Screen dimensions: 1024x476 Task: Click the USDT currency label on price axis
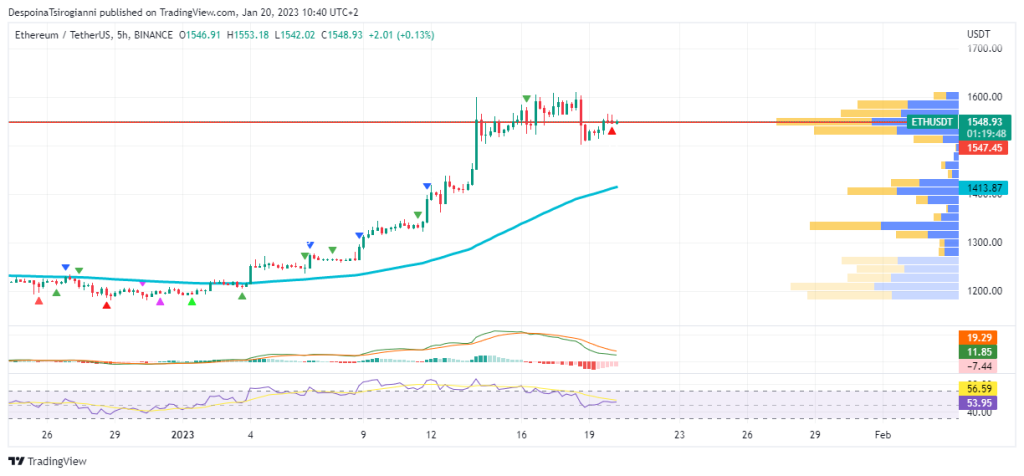pyautogui.click(x=978, y=34)
